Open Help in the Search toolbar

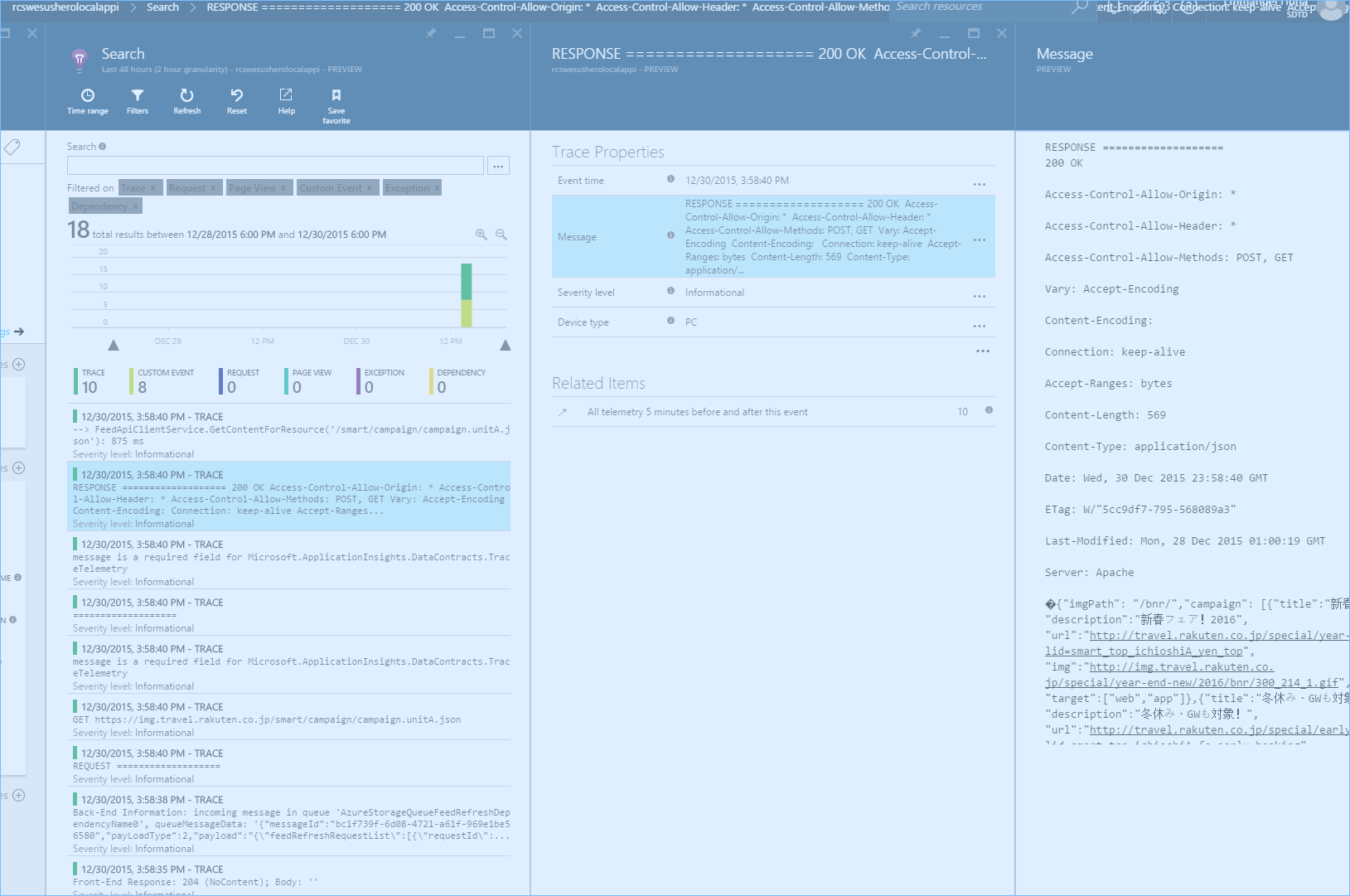[286, 101]
